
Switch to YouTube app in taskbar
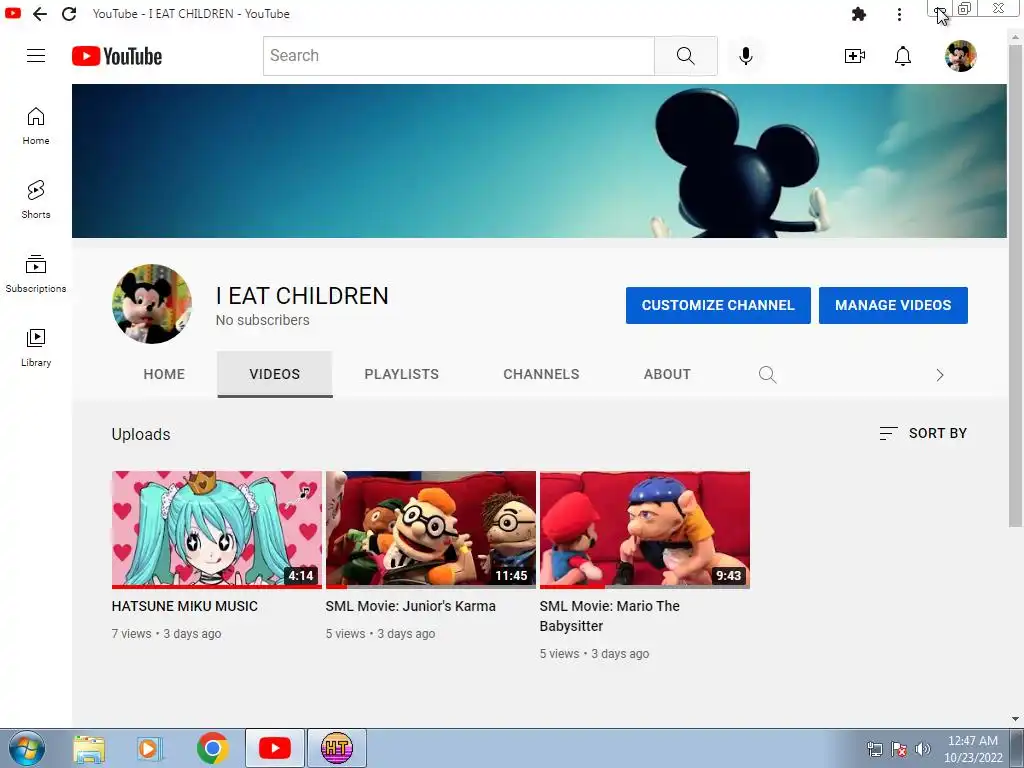(x=274, y=748)
